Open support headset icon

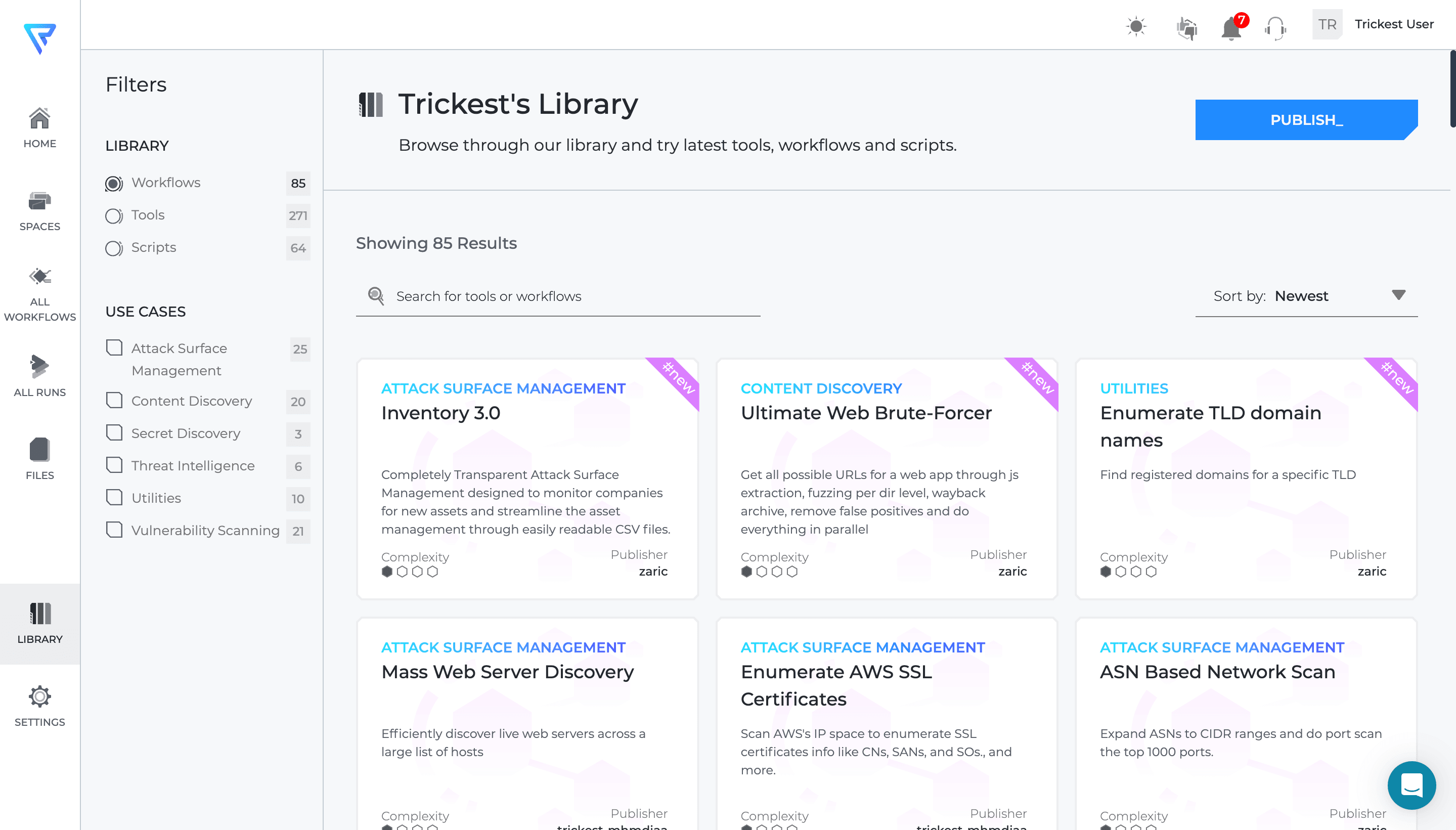point(1275,27)
